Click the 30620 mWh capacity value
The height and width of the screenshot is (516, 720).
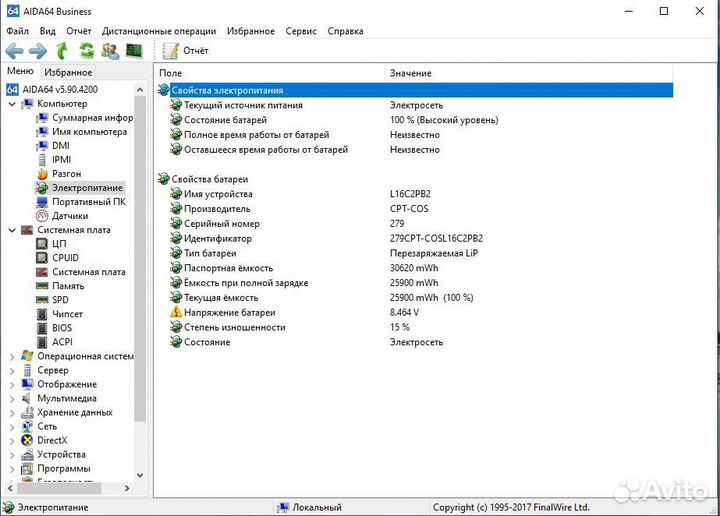click(x=414, y=268)
